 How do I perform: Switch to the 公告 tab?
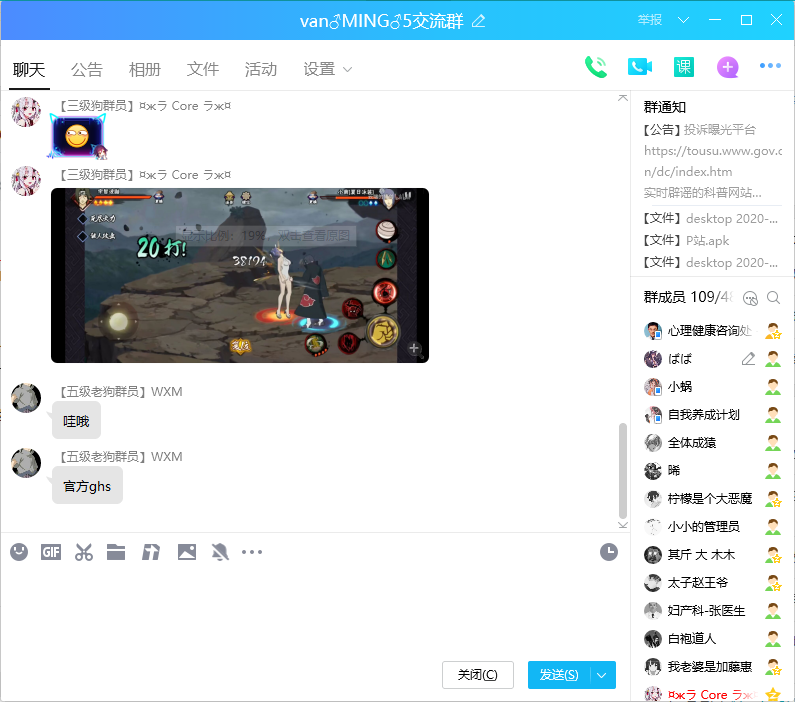pyautogui.click(x=87, y=69)
